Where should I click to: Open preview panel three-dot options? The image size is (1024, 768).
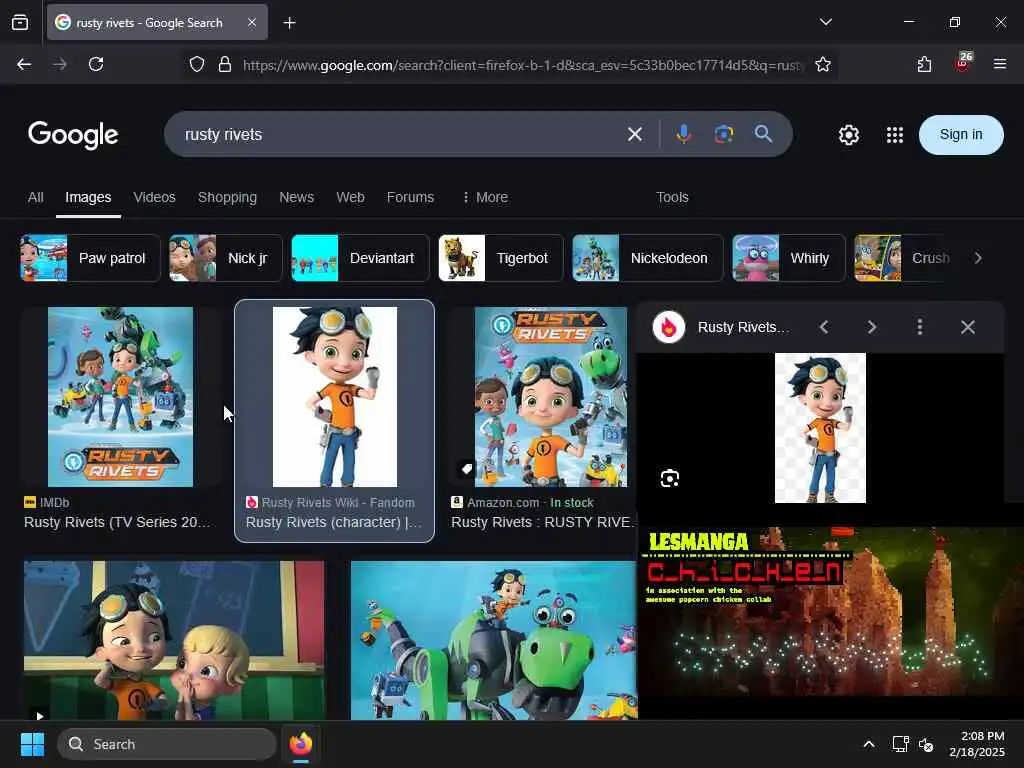click(920, 327)
